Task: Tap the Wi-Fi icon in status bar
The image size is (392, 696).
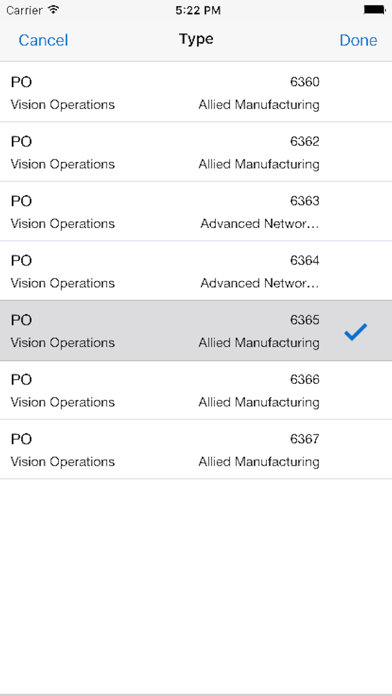Action: (x=53, y=10)
